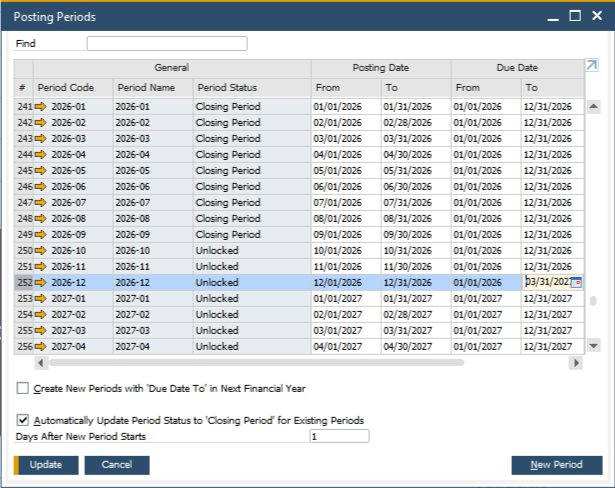The width and height of the screenshot is (615, 488).
Task: Open link arrow for period 2026-07
Action: tap(40, 203)
